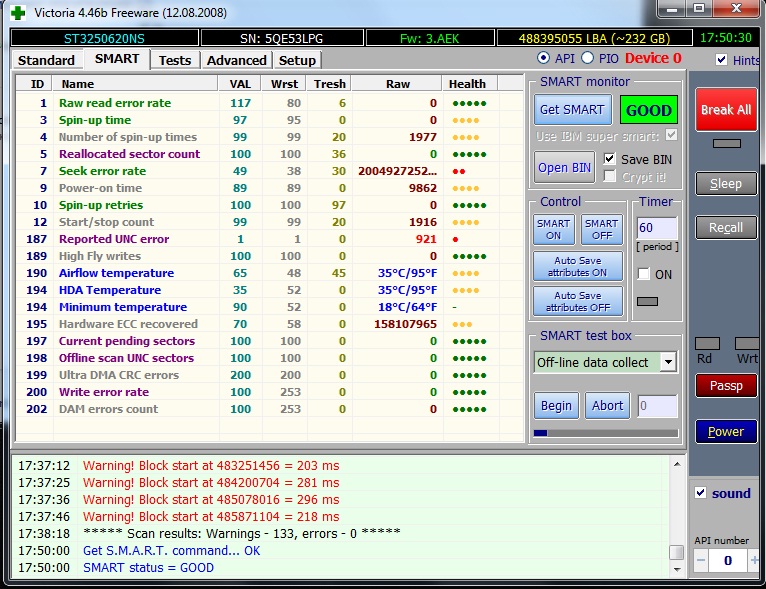
Task: Click the timer period input field
Action: tap(657, 228)
